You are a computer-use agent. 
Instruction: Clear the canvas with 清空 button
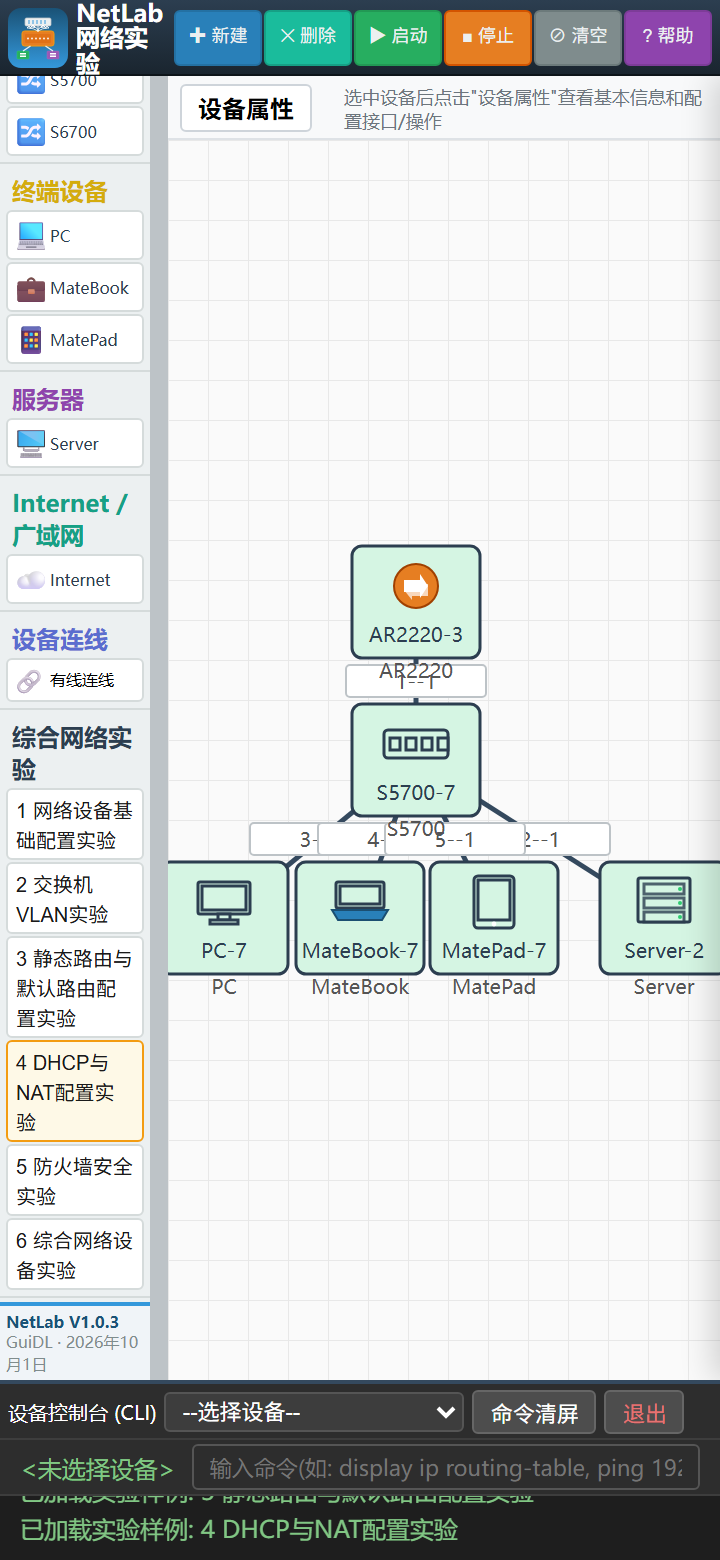(578, 37)
